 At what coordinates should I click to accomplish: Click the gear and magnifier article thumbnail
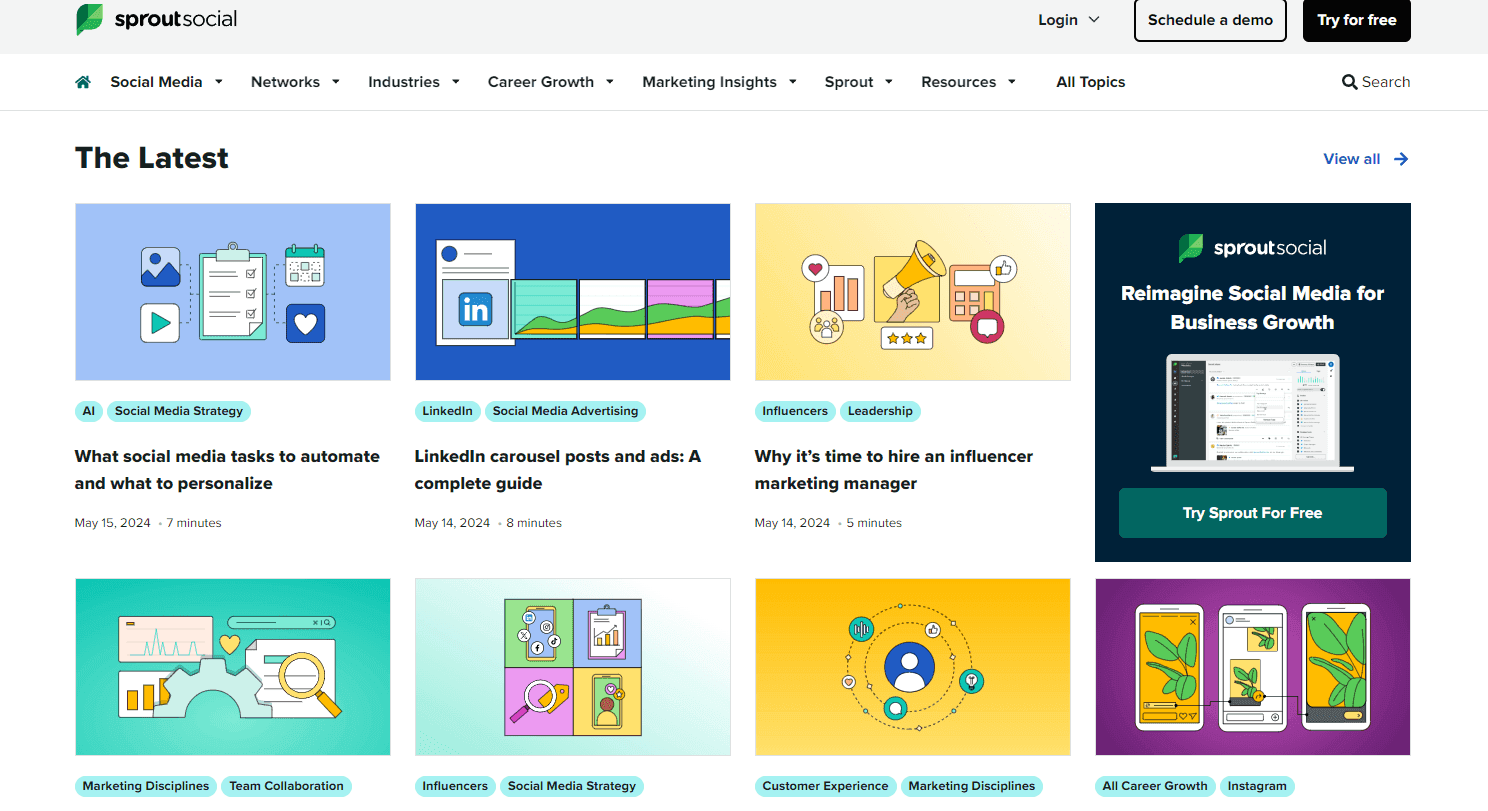tap(233, 667)
